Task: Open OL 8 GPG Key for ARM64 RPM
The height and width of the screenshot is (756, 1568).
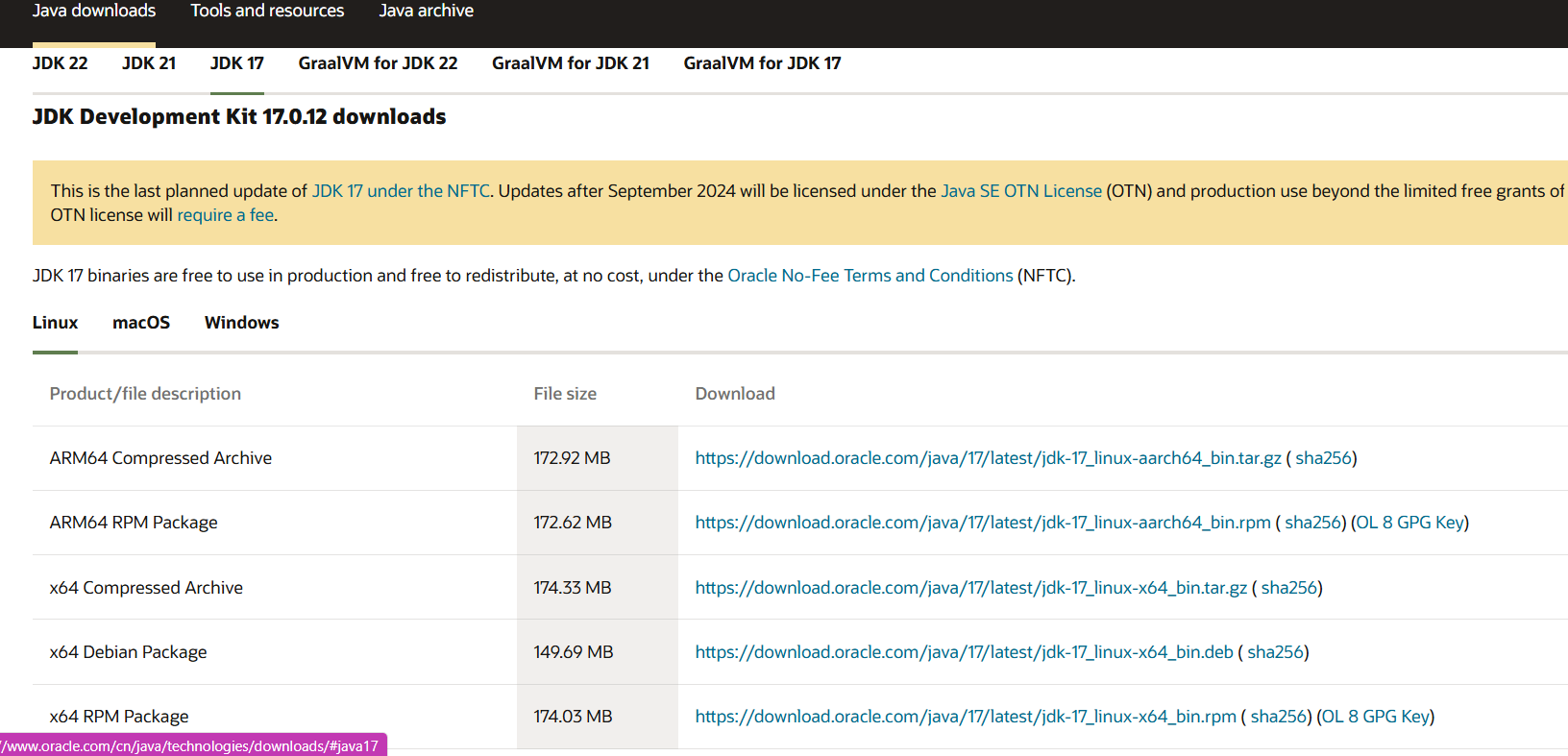Action: point(1410,523)
